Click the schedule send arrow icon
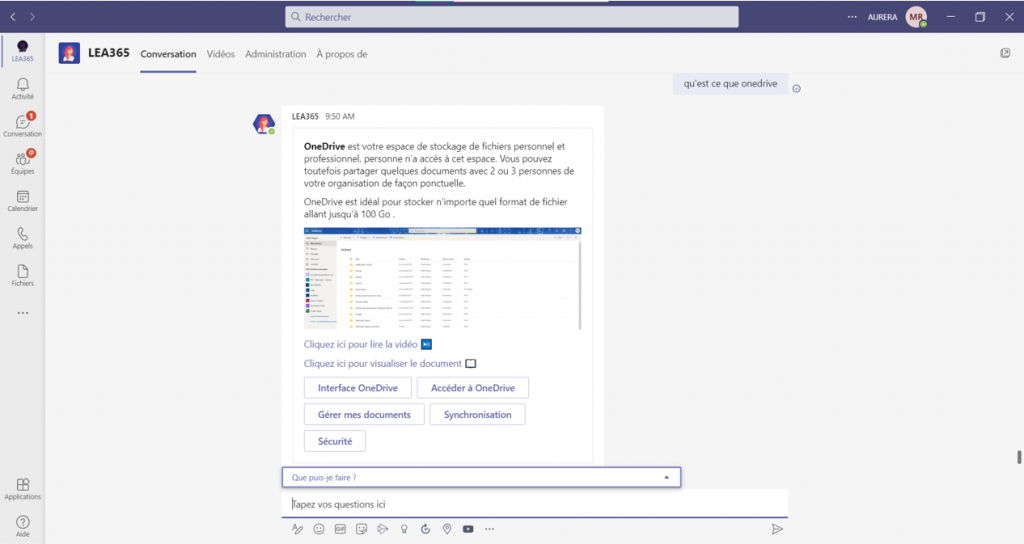This screenshot has width=1024, height=544. click(383, 529)
